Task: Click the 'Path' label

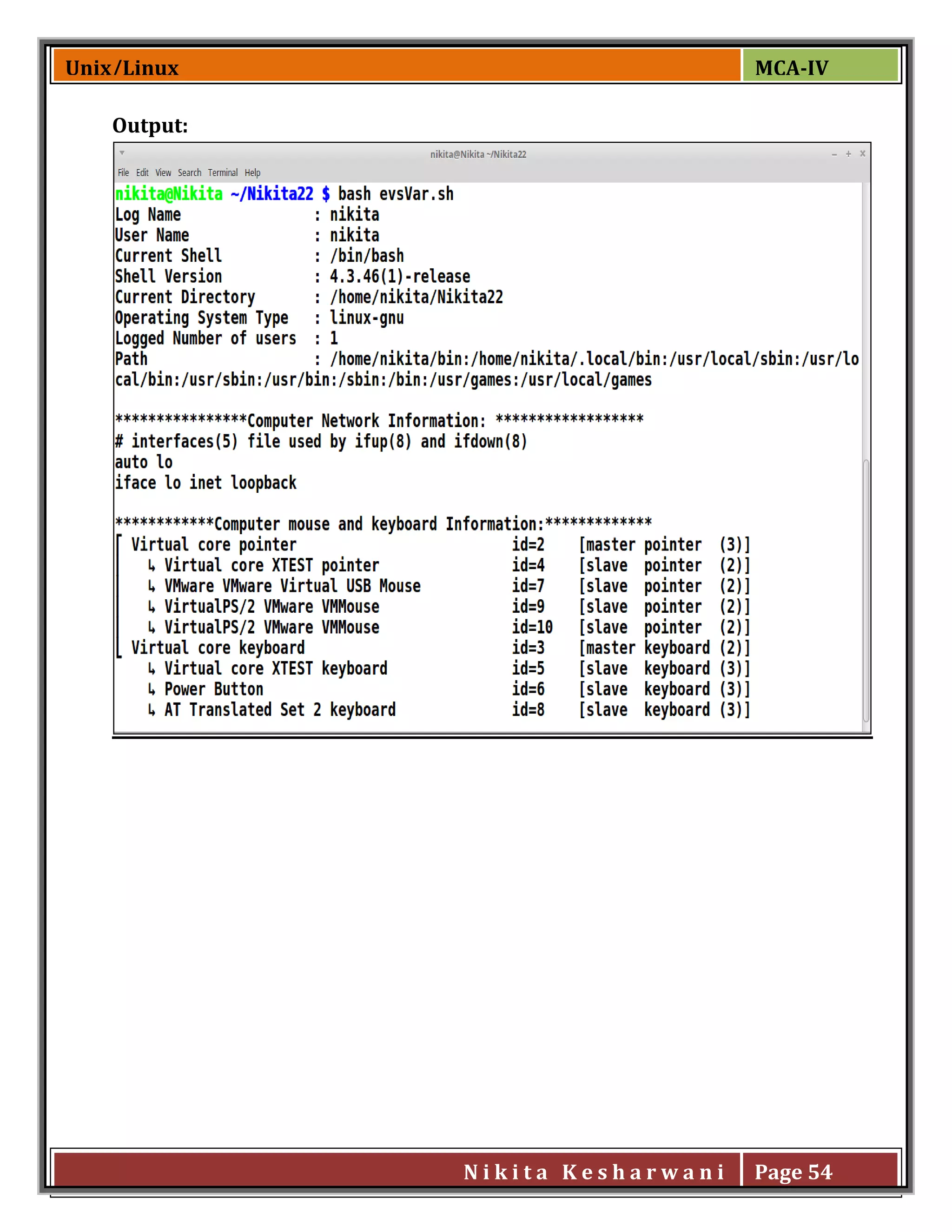Action: coord(131,359)
